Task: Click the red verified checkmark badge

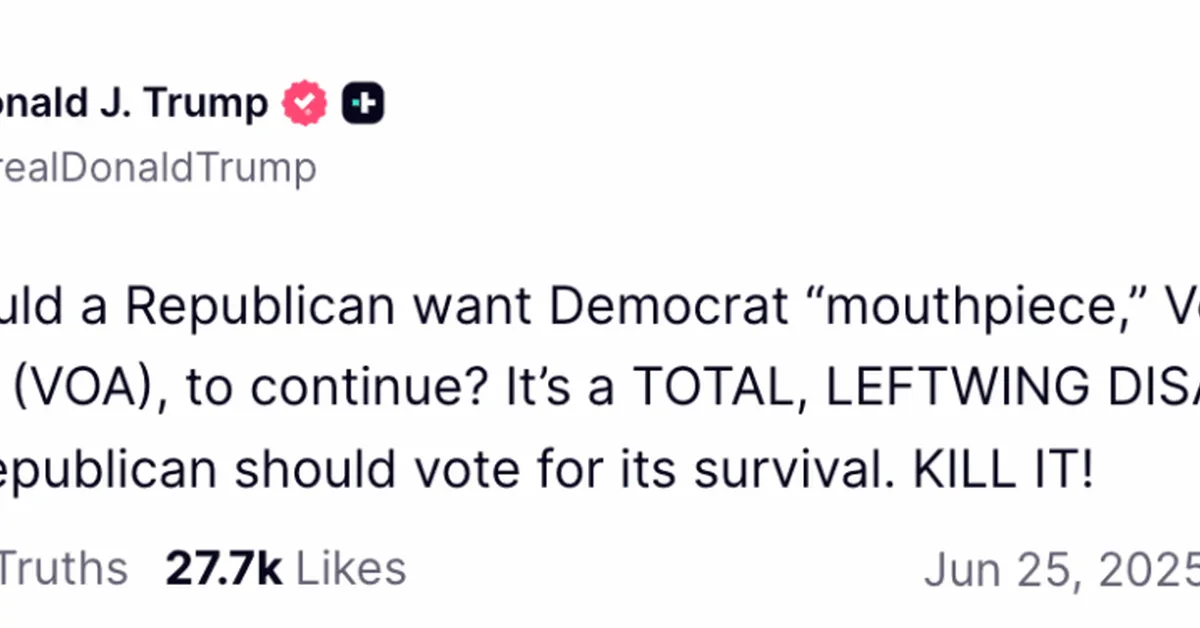Action: (305, 104)
